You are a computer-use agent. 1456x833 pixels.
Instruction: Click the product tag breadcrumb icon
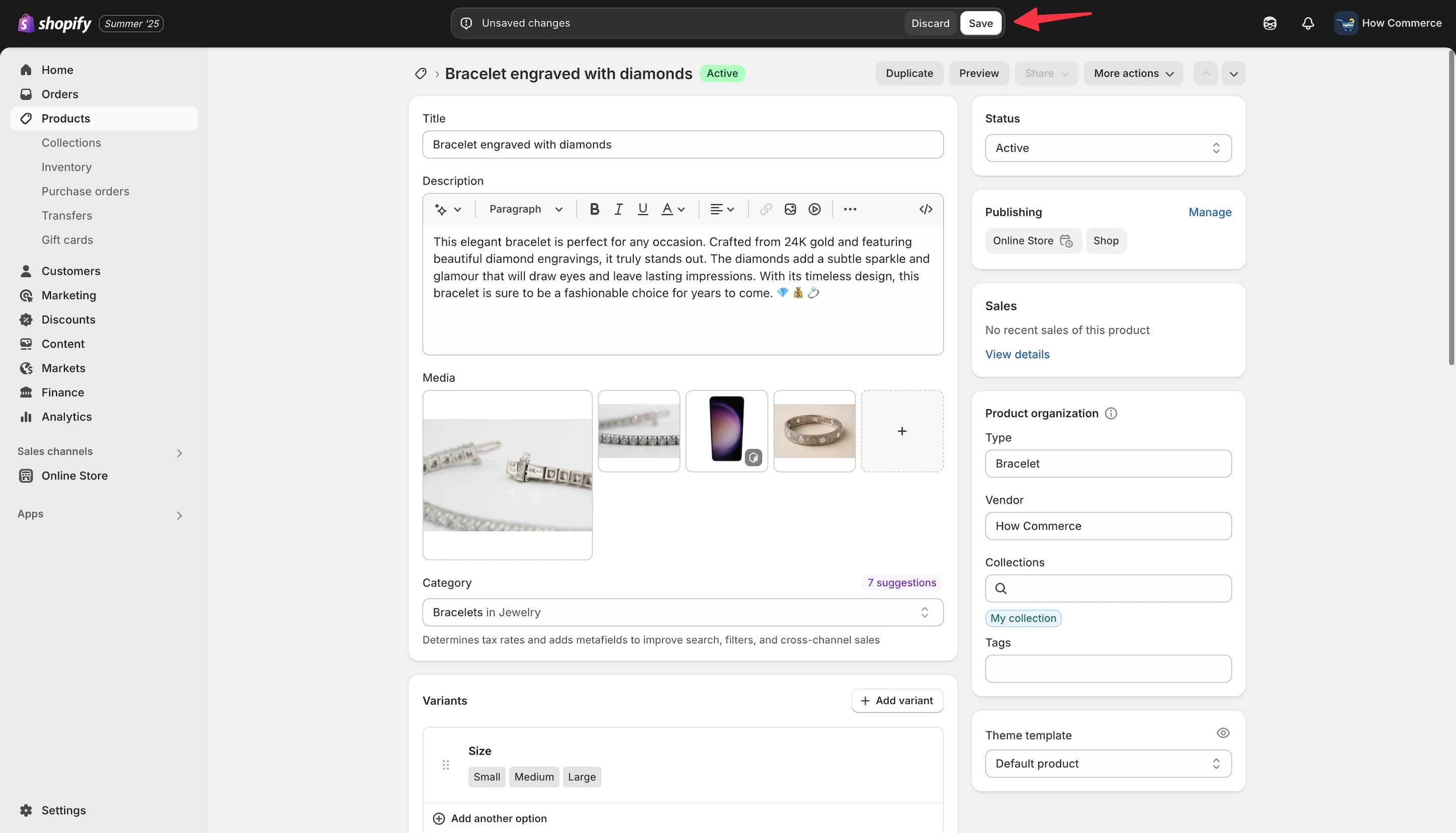pos(421,74)
